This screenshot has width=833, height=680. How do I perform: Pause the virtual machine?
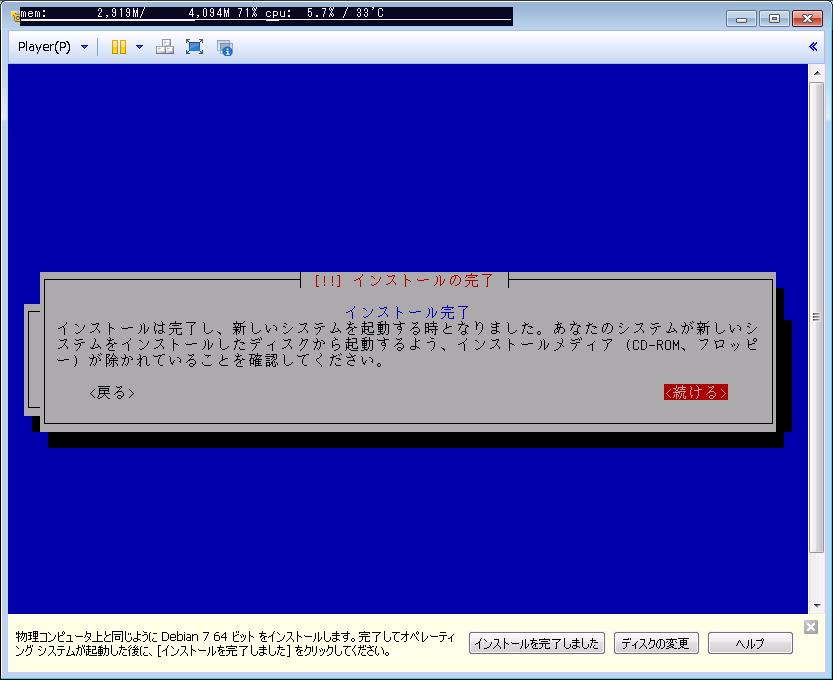point(118,47)
